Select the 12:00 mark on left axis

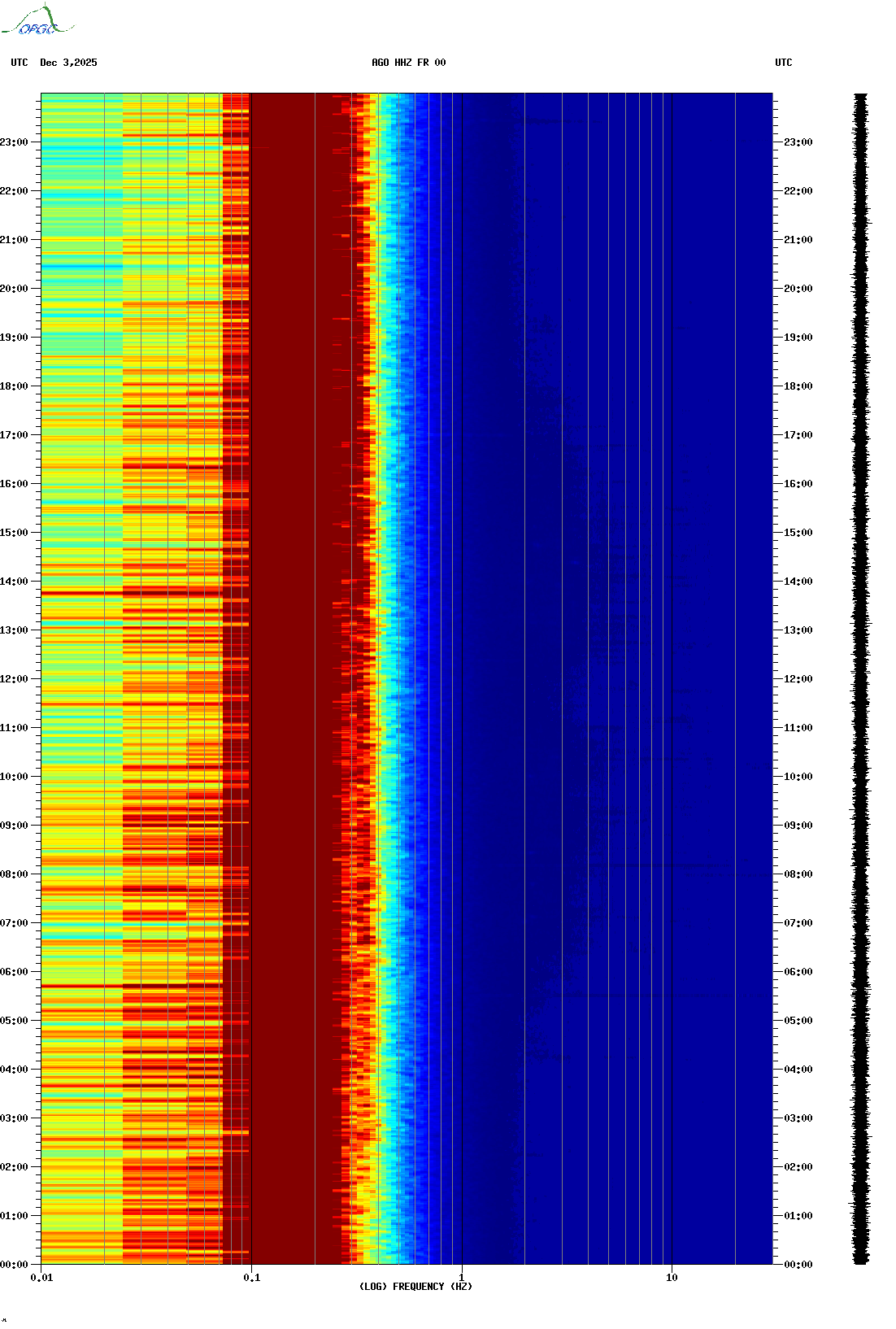tap(14, 679)
